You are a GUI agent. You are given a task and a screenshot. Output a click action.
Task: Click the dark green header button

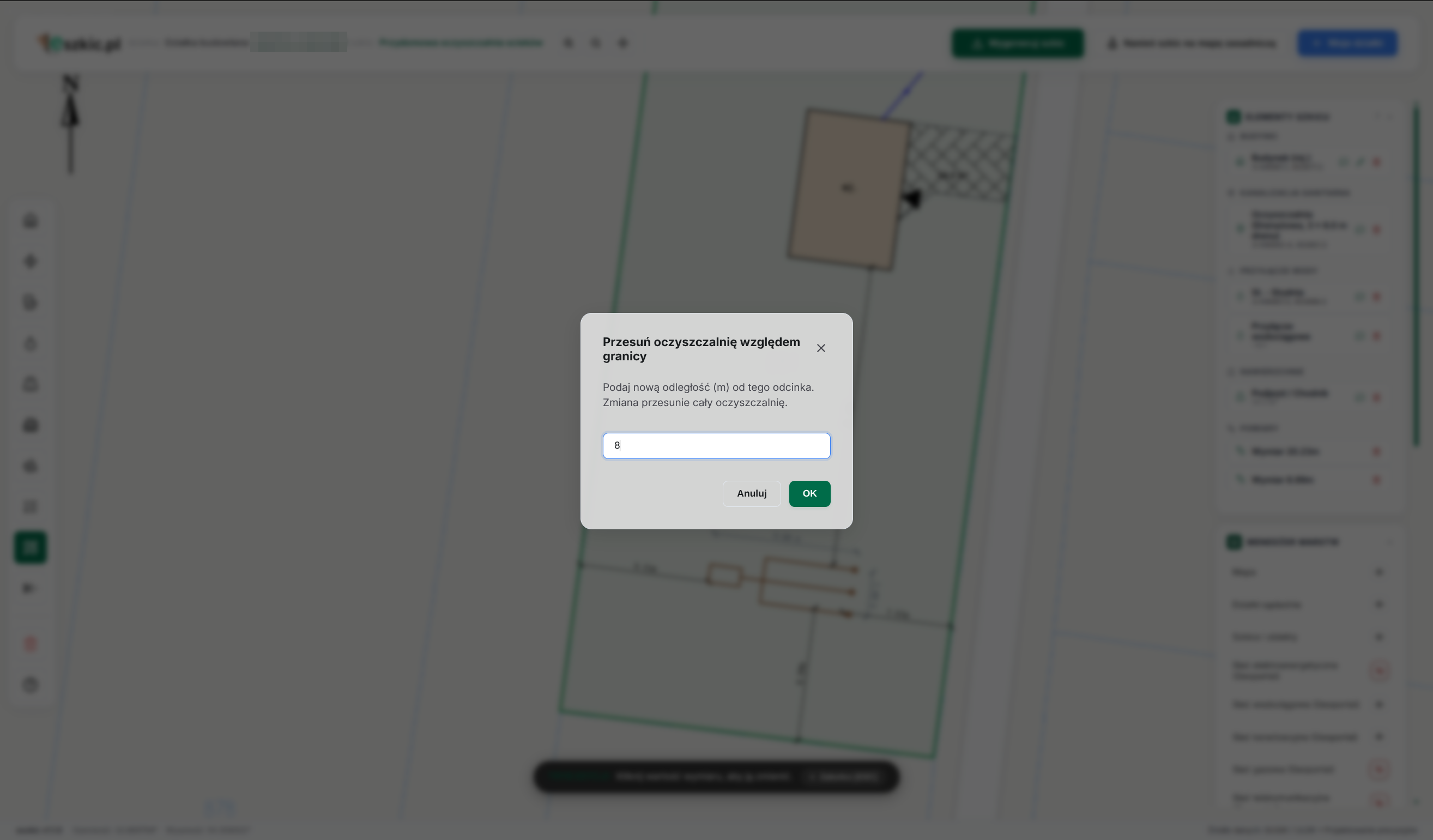click(x=1018, y=43)
